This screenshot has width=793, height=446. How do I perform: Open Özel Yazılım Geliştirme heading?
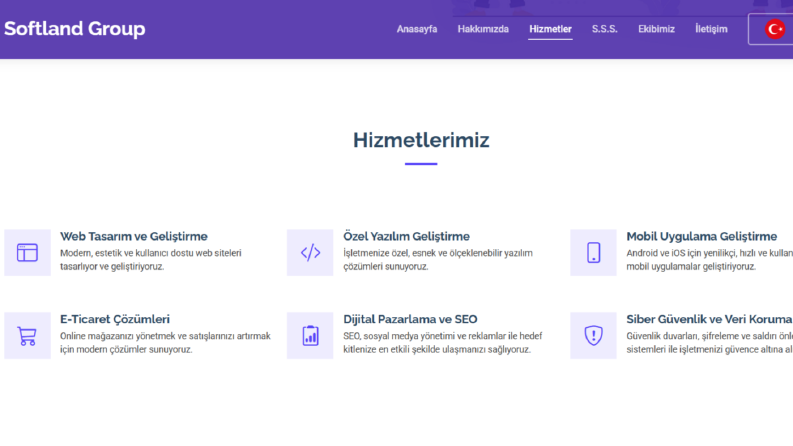406,237
